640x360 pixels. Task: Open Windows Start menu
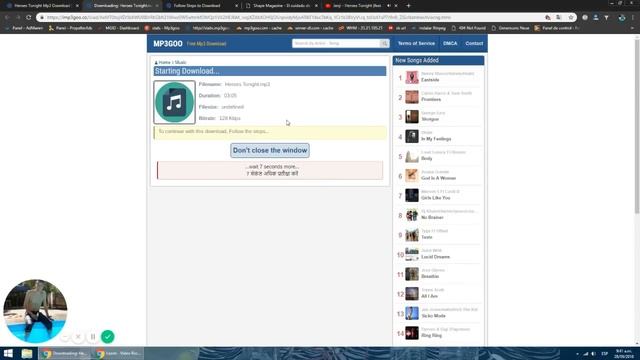click(8, 353)
